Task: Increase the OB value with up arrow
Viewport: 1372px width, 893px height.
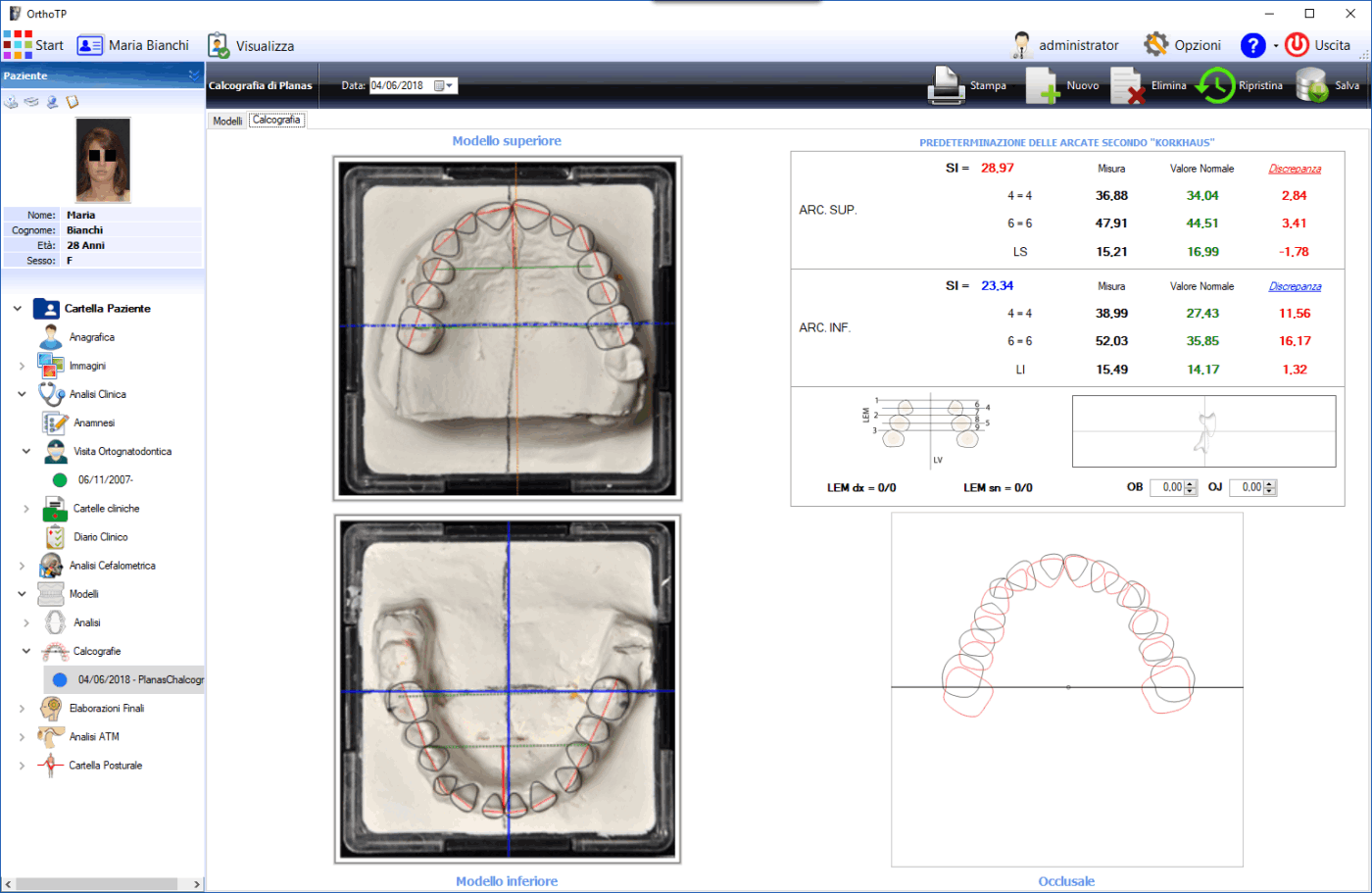Action: click(1191, 483)
